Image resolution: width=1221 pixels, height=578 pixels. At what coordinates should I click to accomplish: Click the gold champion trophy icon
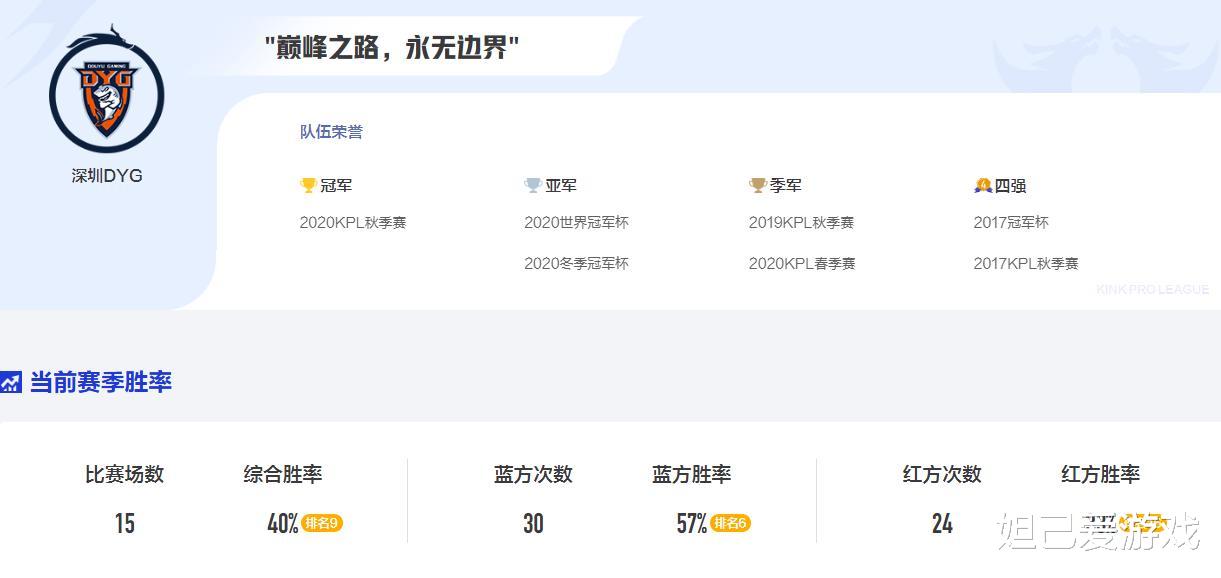pos(308,185)
